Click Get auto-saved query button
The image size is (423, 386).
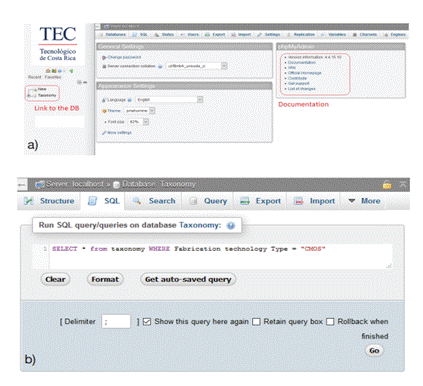[188, 279]
